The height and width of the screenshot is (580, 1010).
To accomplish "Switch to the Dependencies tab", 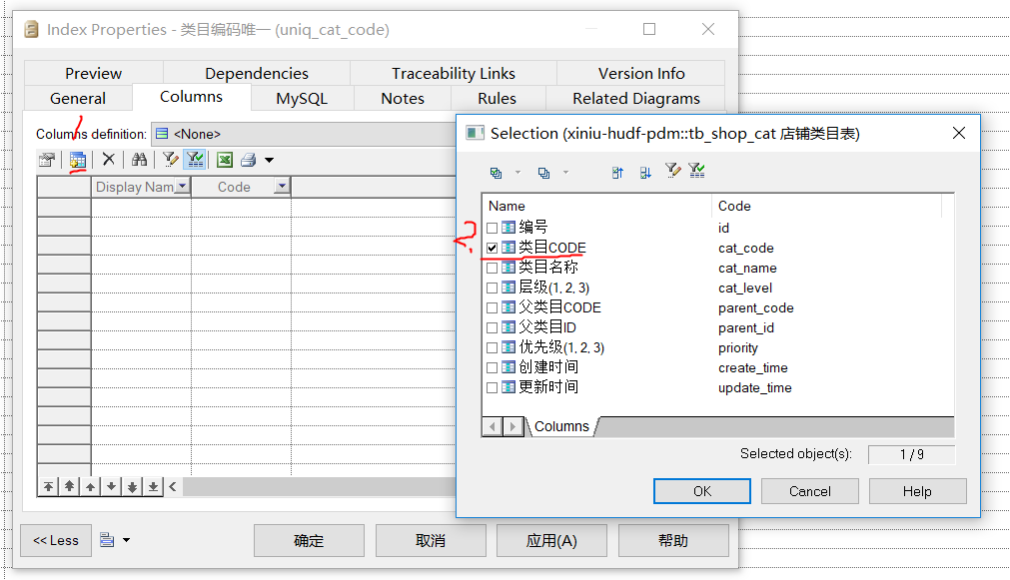I will (256, 73).
